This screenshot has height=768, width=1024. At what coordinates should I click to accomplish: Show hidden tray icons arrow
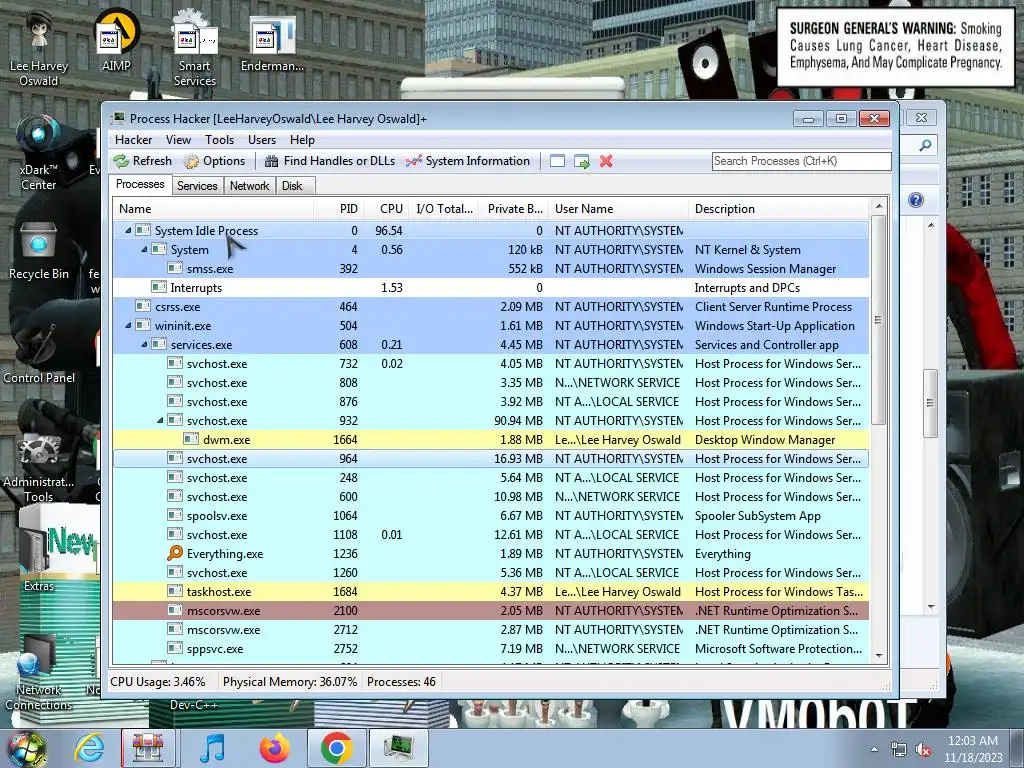pyautogui.click(x=874, y=750)
